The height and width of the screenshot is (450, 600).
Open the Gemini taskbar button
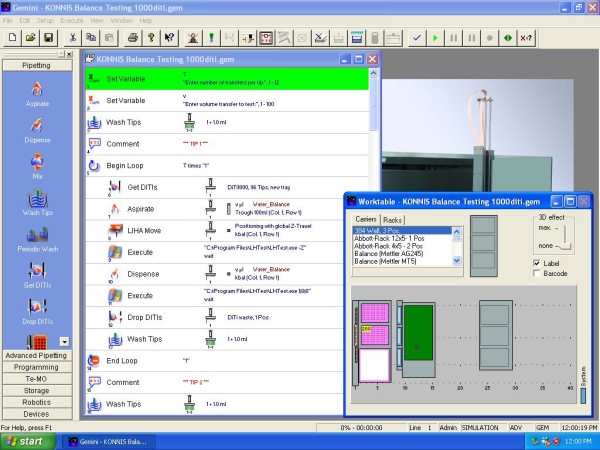pyautogui.click(x=110, y=440)
